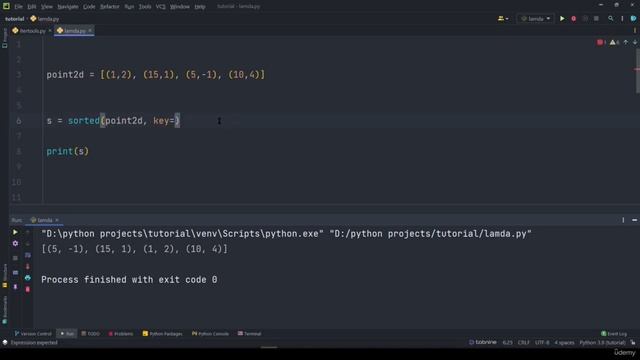The width and height of the screenshot is (640, 360).
Task: Open IDE settings vertical dots in toolbar
Action: coord(622,18)
